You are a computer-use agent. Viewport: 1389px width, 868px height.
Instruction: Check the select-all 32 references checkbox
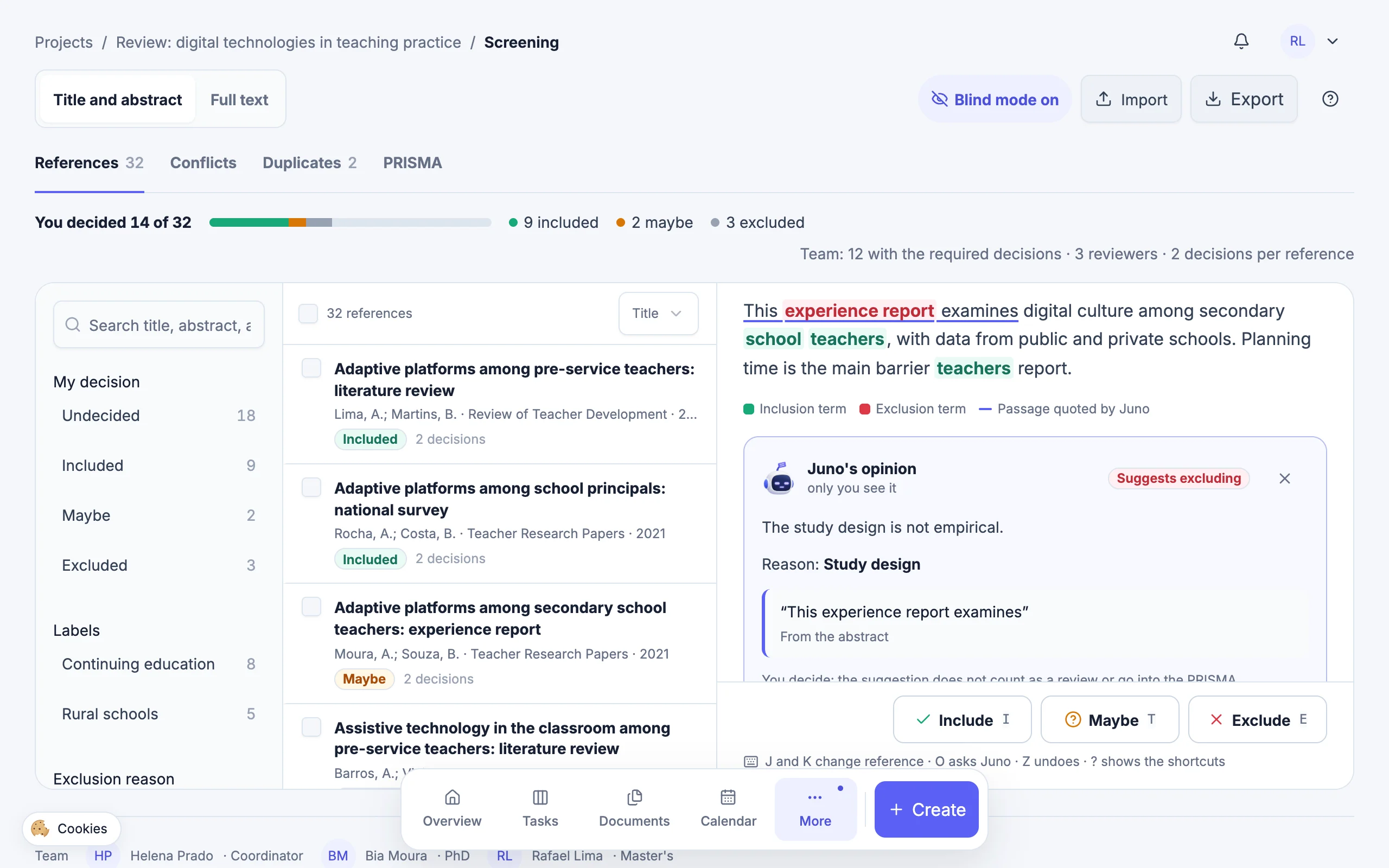[308, 313]
